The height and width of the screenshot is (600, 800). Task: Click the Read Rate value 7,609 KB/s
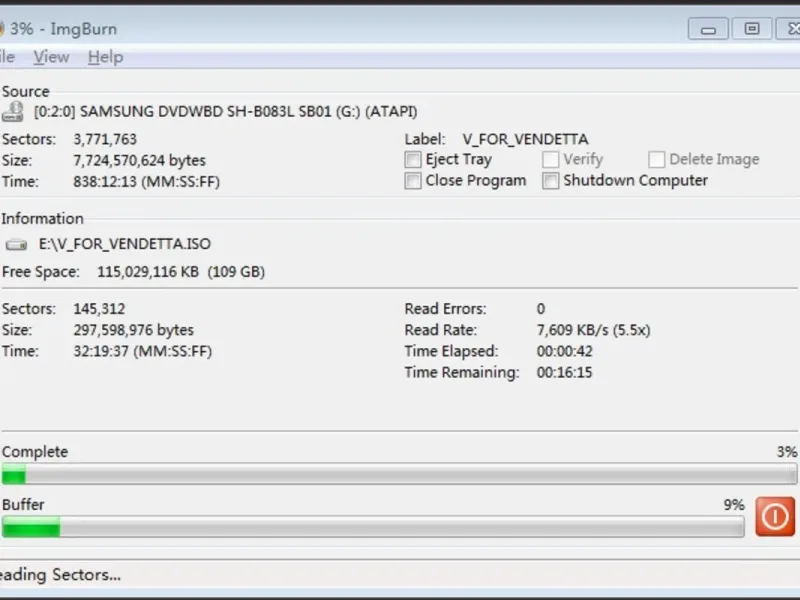click(x=593, y=330)
